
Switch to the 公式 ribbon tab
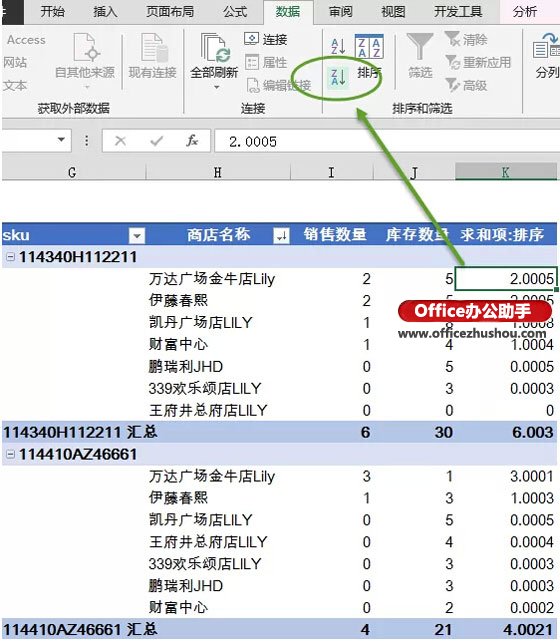235,11
